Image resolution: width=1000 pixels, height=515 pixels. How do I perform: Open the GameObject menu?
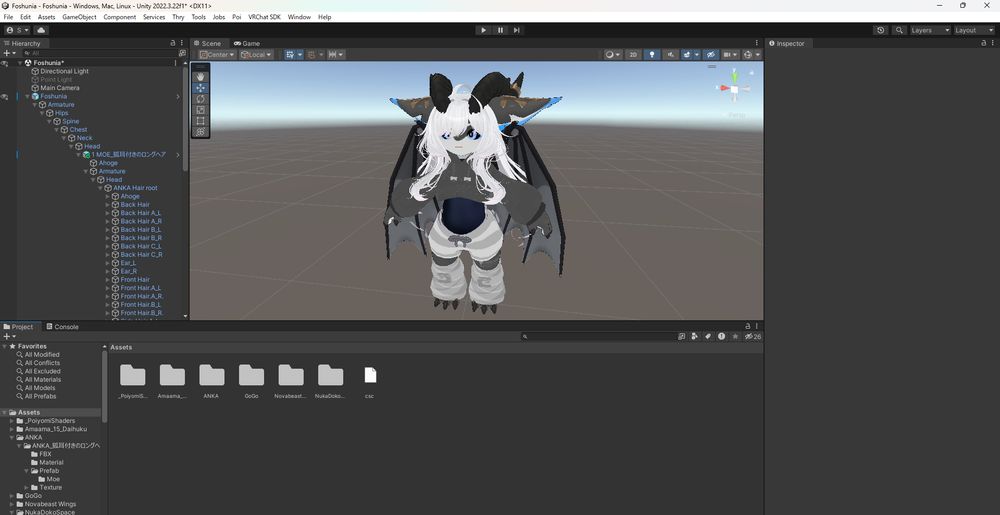79,17
